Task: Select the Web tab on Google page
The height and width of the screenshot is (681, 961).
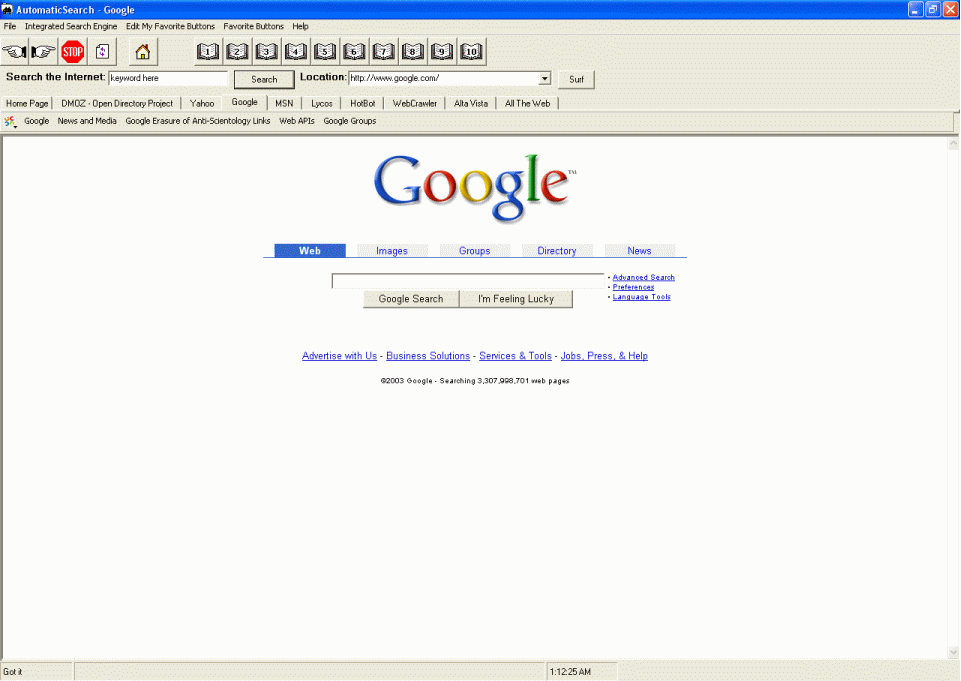Action: pyautogui.click(x=310, y=251)
